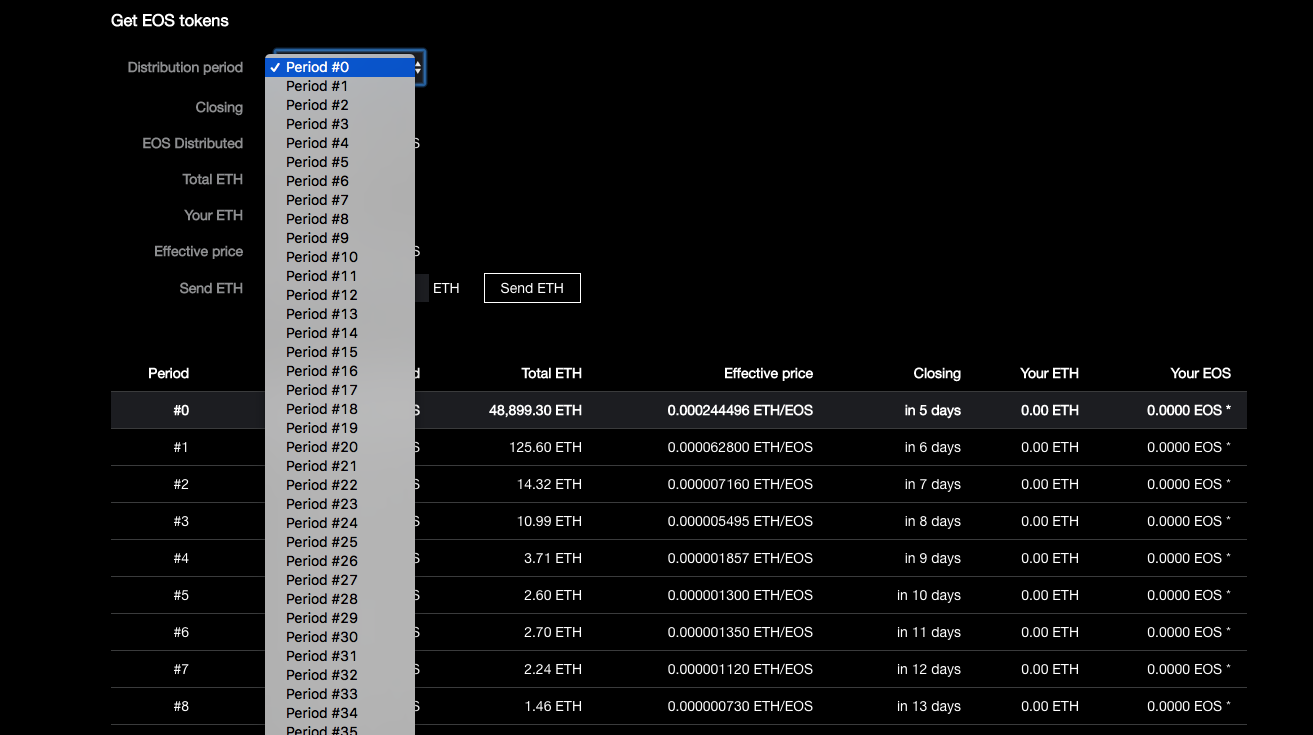Image resolution: width=1313 pixels, height=735 pixels.
Task: Pick Period #27 in the list
Action: pos(340,580)
